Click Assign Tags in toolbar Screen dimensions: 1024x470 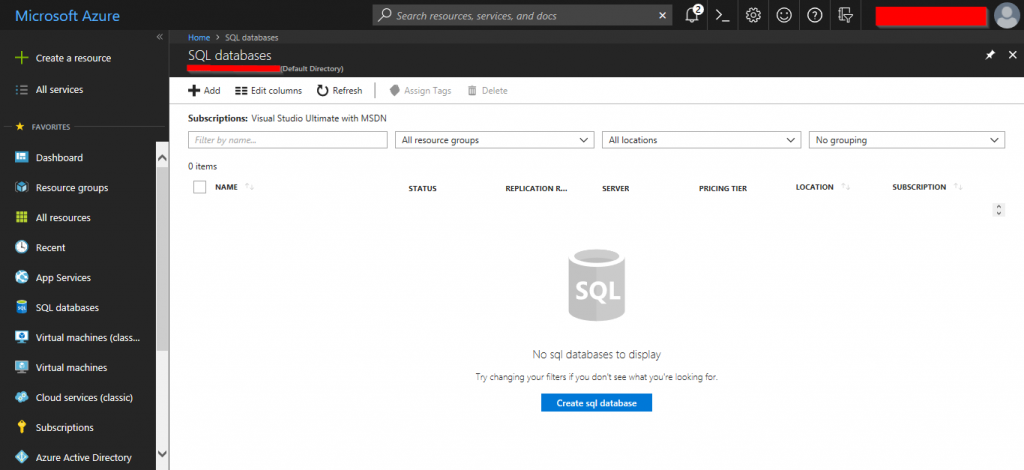(420, 91)
